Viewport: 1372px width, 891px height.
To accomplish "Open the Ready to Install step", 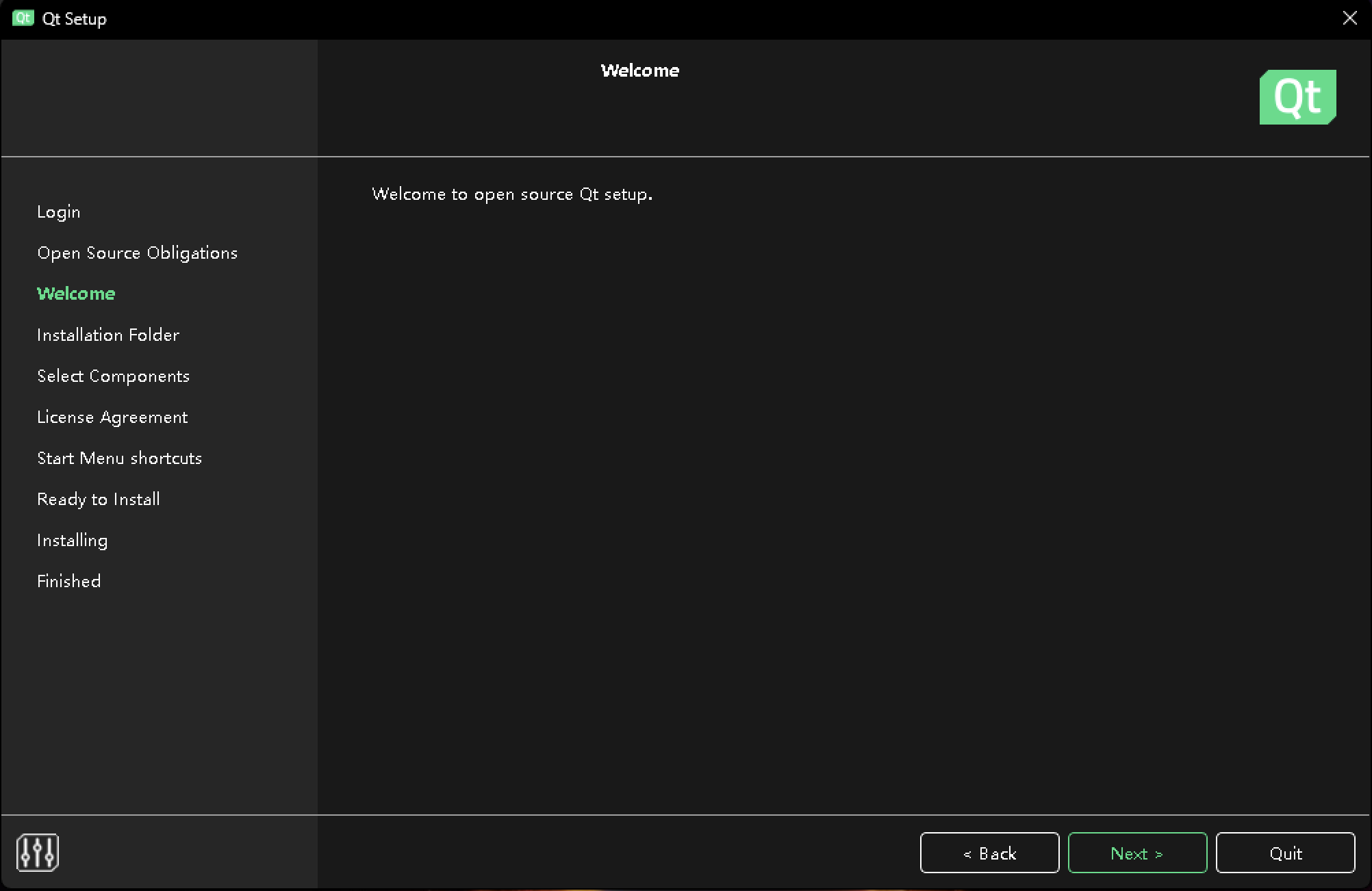I will click(98, 499).
